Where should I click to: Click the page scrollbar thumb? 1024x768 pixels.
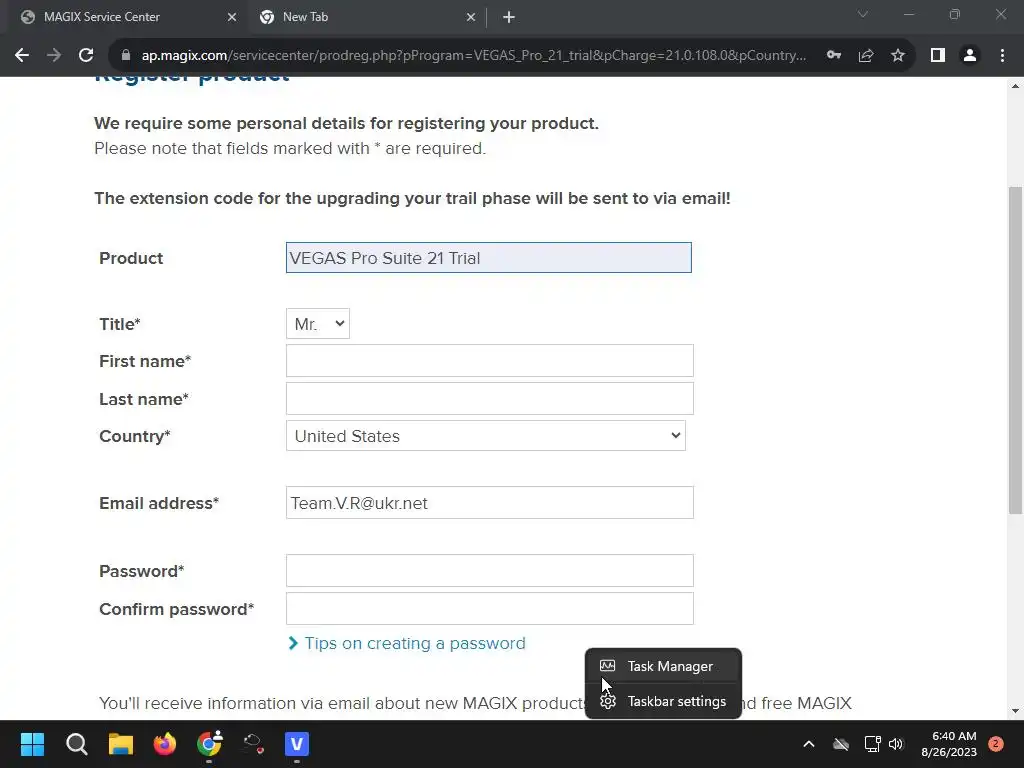pos(1016,350)
